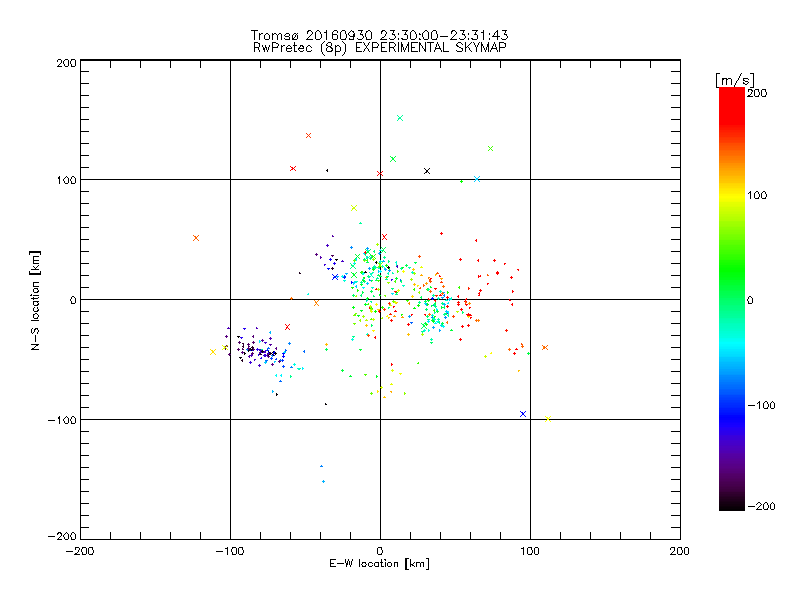
Task: Click the highest red X marker in upper left
Action: (x=308, y=135)
